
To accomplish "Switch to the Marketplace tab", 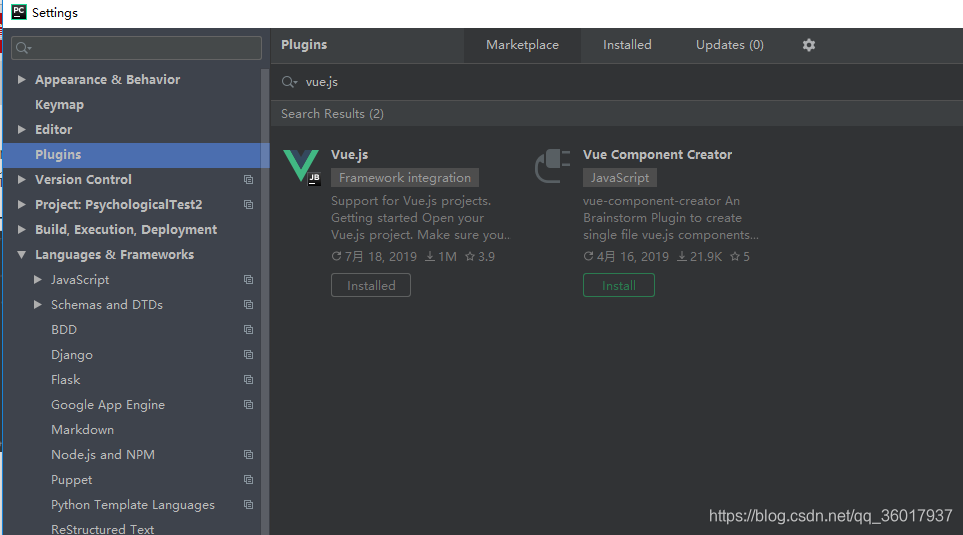I will coord(522,45).
